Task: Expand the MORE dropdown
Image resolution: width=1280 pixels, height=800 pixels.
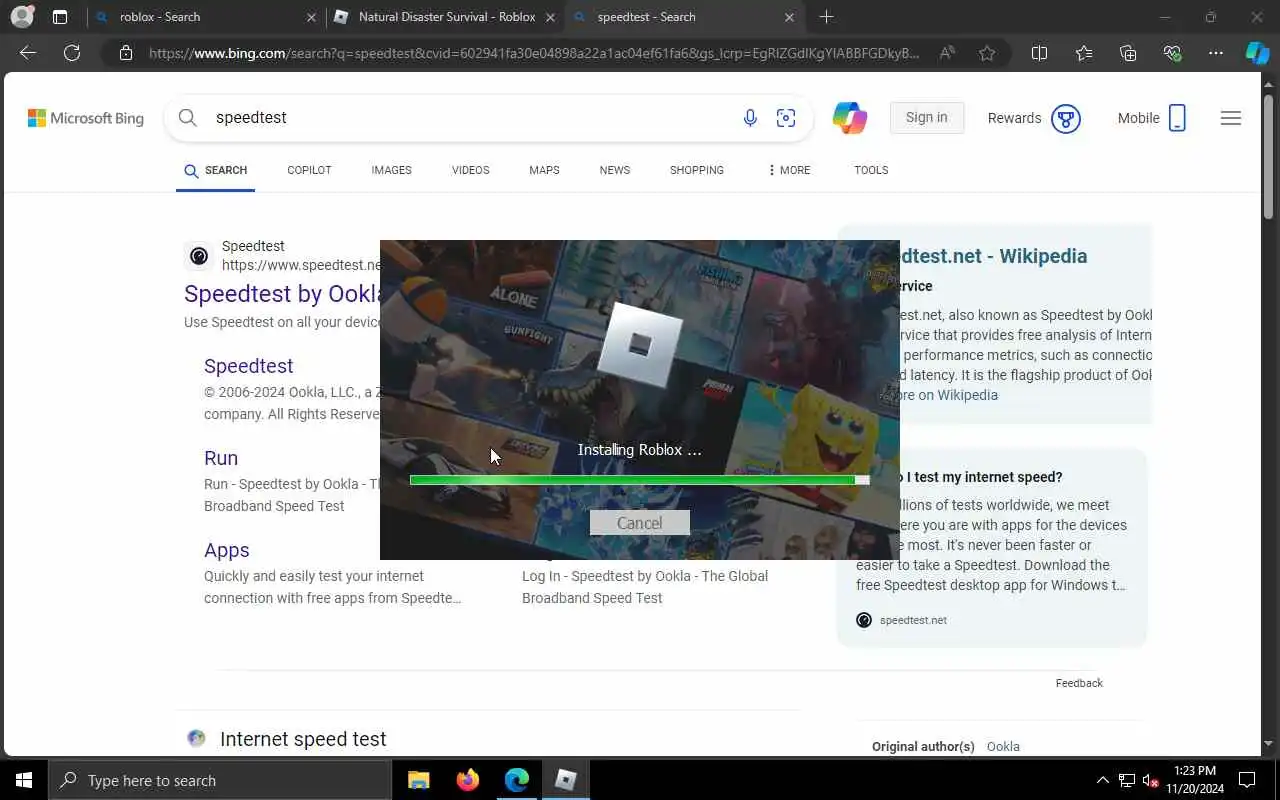Action: pyautogui.click(x=788, y=170)
